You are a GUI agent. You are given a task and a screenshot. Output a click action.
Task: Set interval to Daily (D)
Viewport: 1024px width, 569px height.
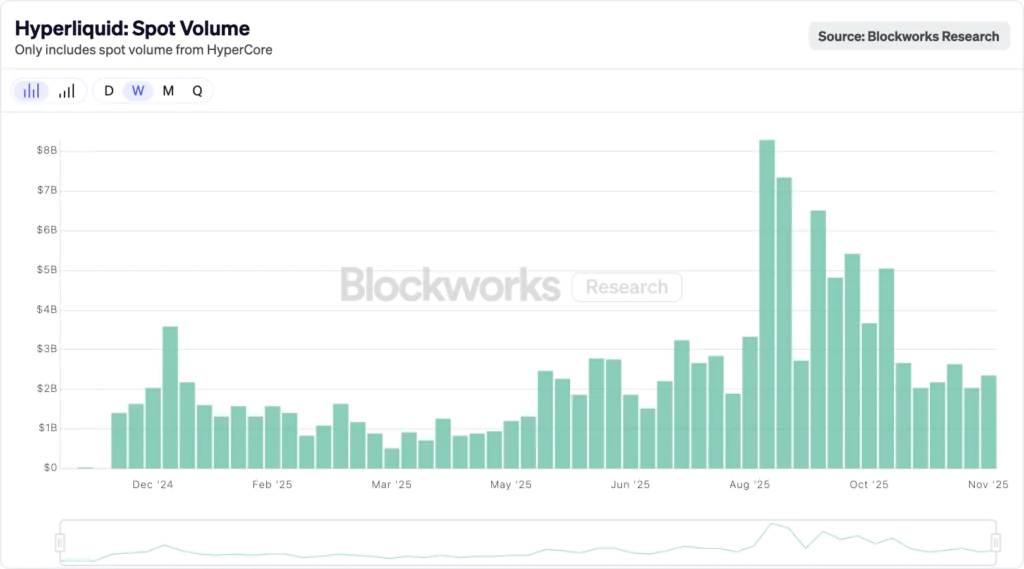coord(109,91)
